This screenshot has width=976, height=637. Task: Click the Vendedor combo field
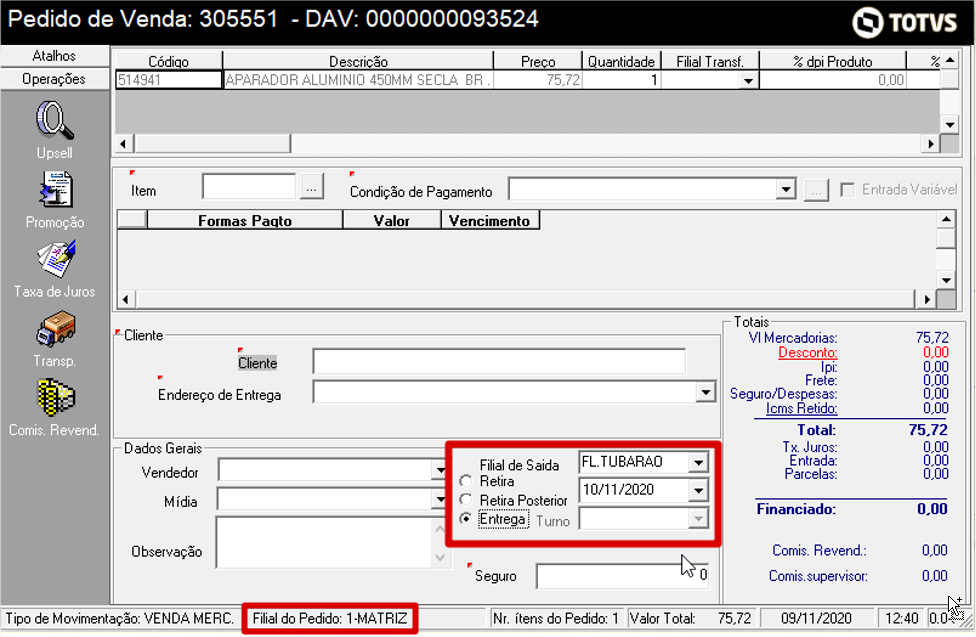[x=326, y=470]
